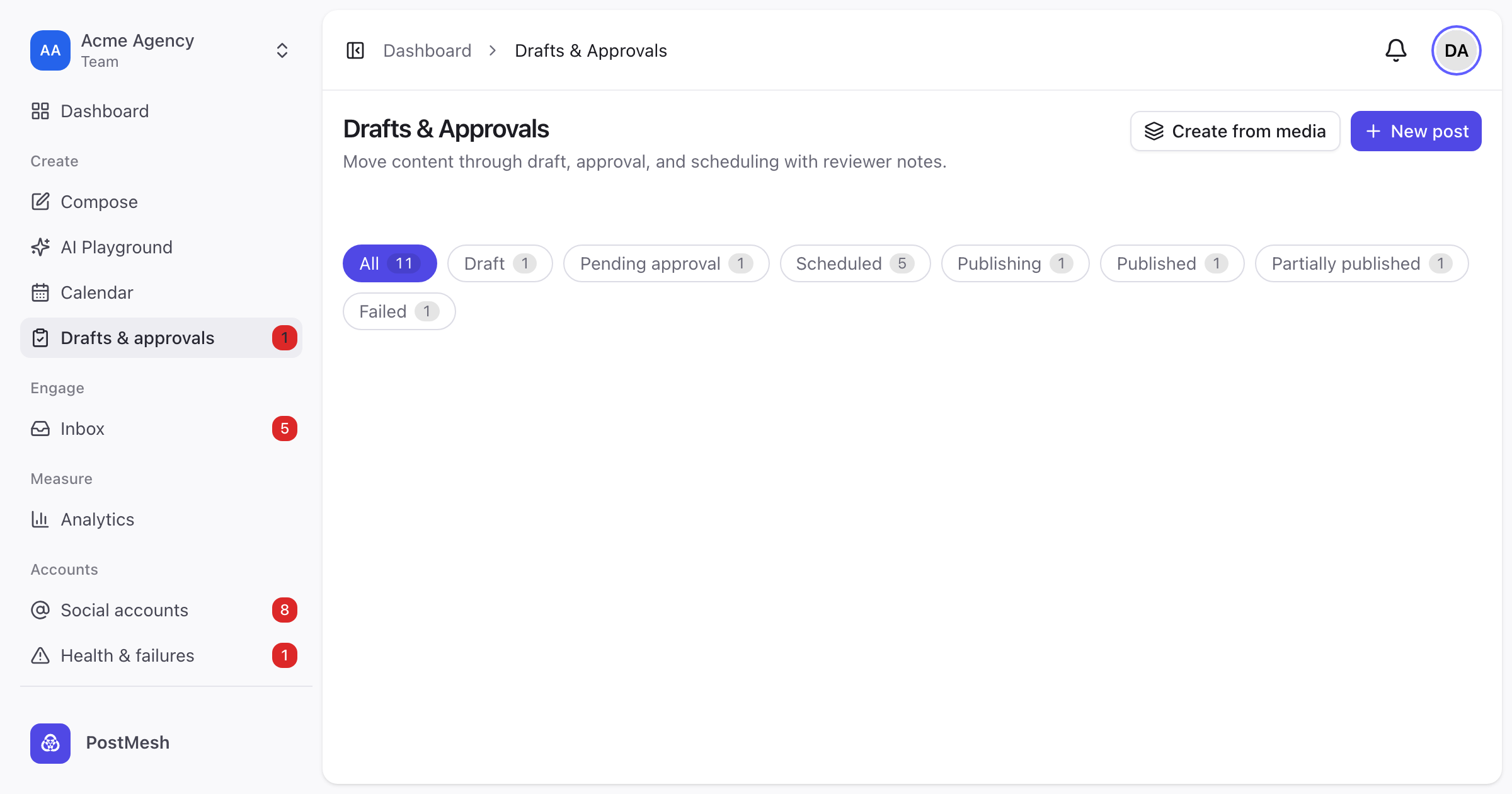Image resolution: width=1512 pixels, height=794 pixels.
Task: Open Analytics in the sidebar
Action: click(161, 519)
